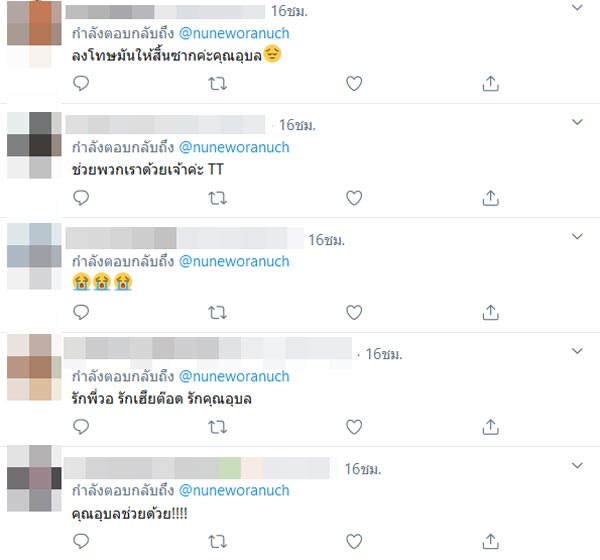Expand options chevron on 'ช่วยพวกเราด้วยเจ้าค่ะ' tweet
Screen dimensions: 600x560
click(577, 122)
